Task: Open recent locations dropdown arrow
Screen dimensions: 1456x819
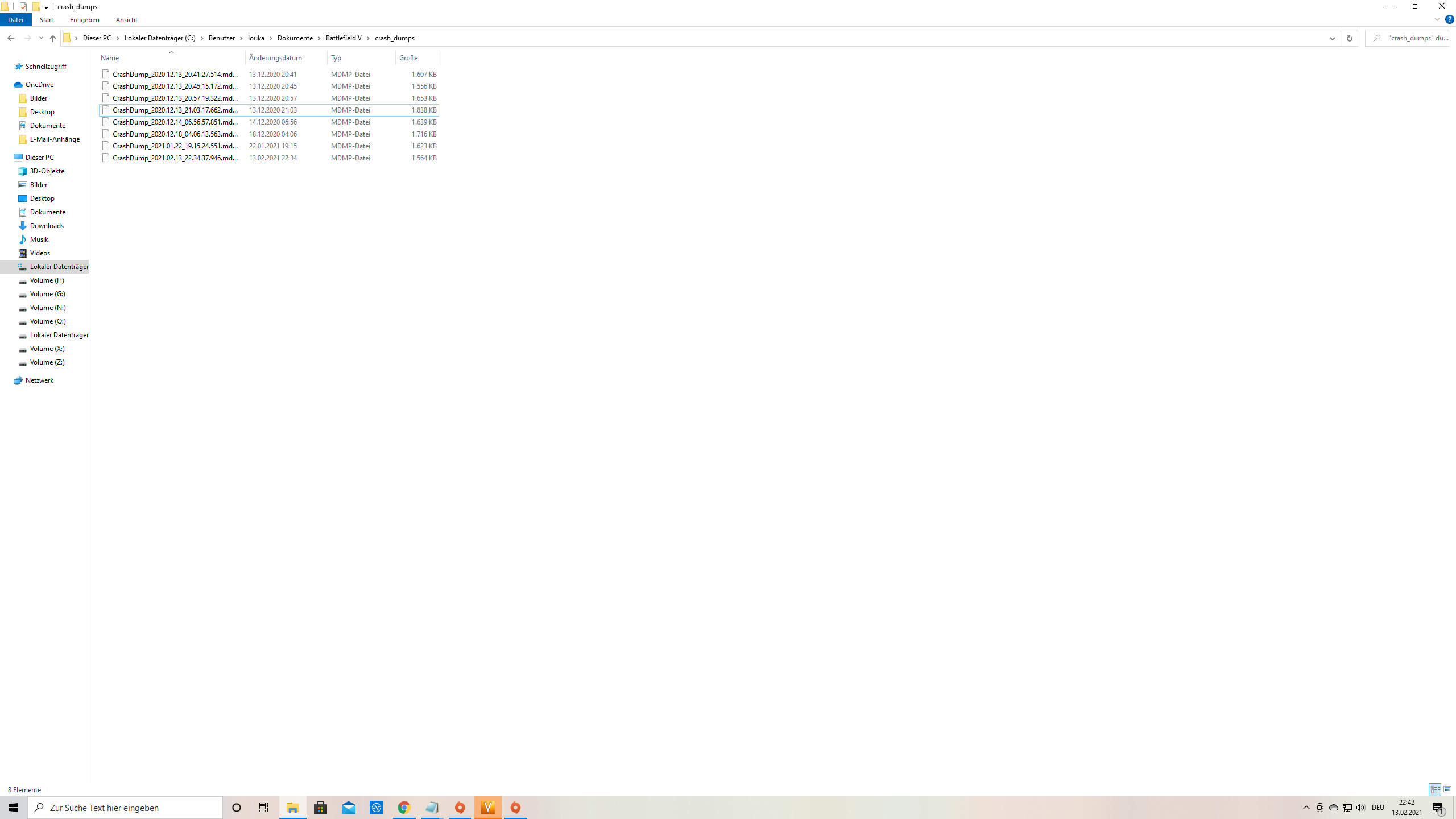Action: click(41, 38)
